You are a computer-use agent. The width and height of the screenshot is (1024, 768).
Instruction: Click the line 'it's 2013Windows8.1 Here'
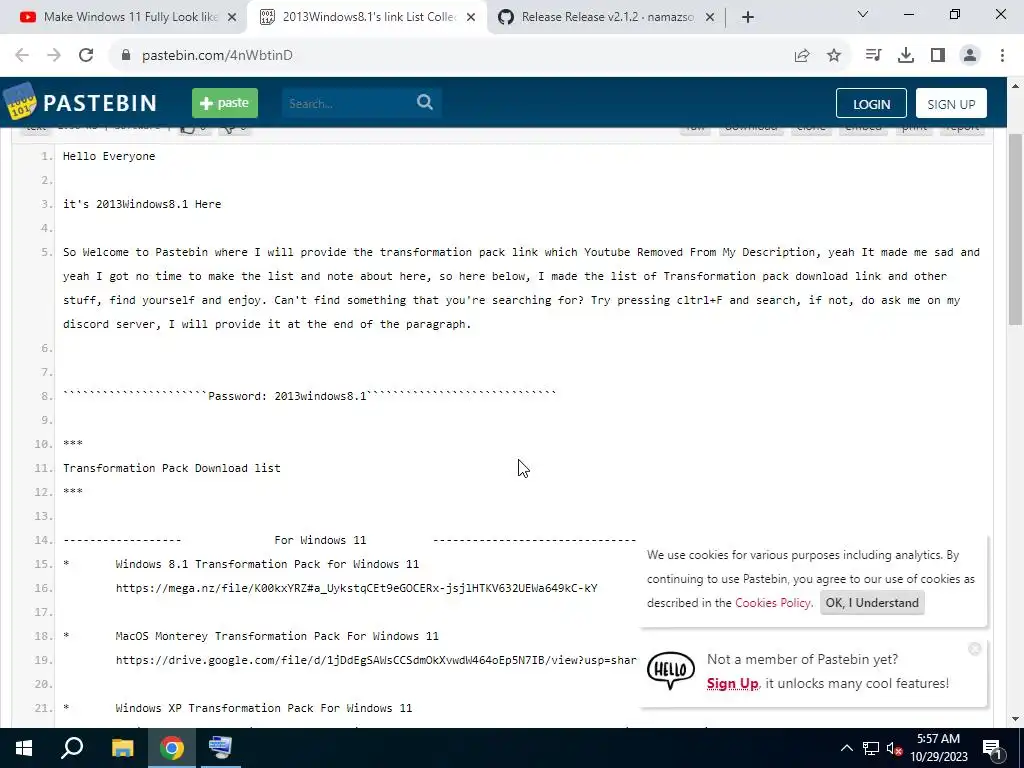[142, 204]
